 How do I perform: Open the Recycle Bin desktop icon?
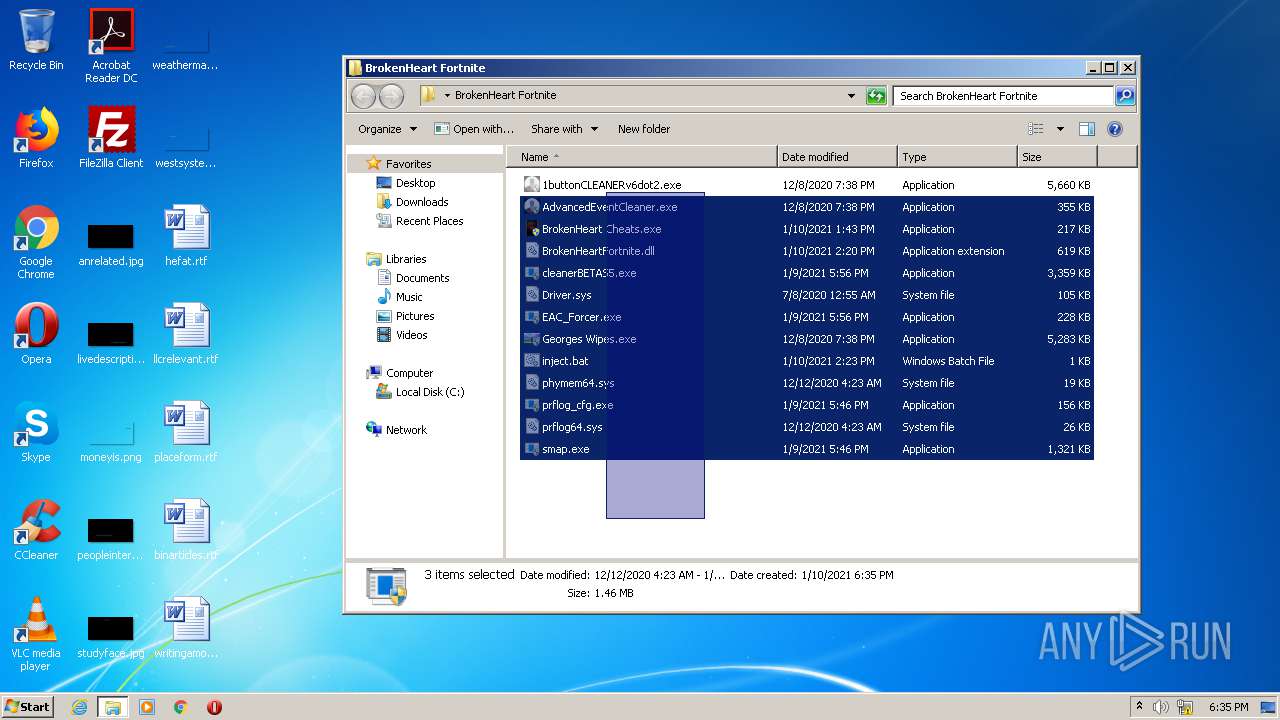(x=36, y=40)
